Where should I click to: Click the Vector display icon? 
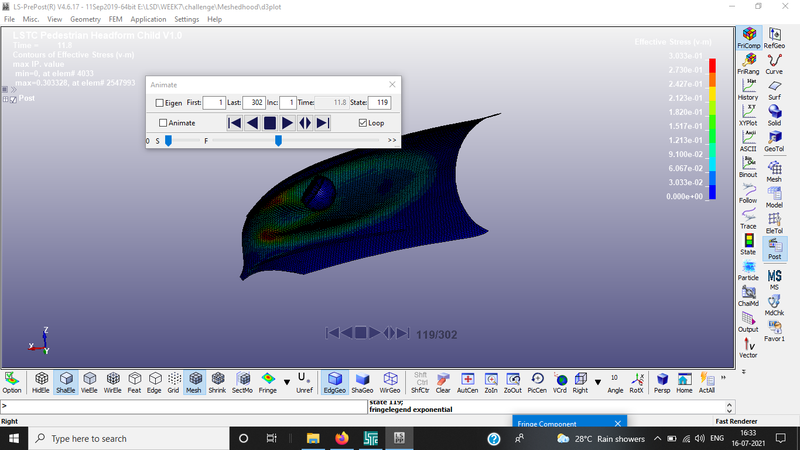pyautogui.click(x=748, y=347)
